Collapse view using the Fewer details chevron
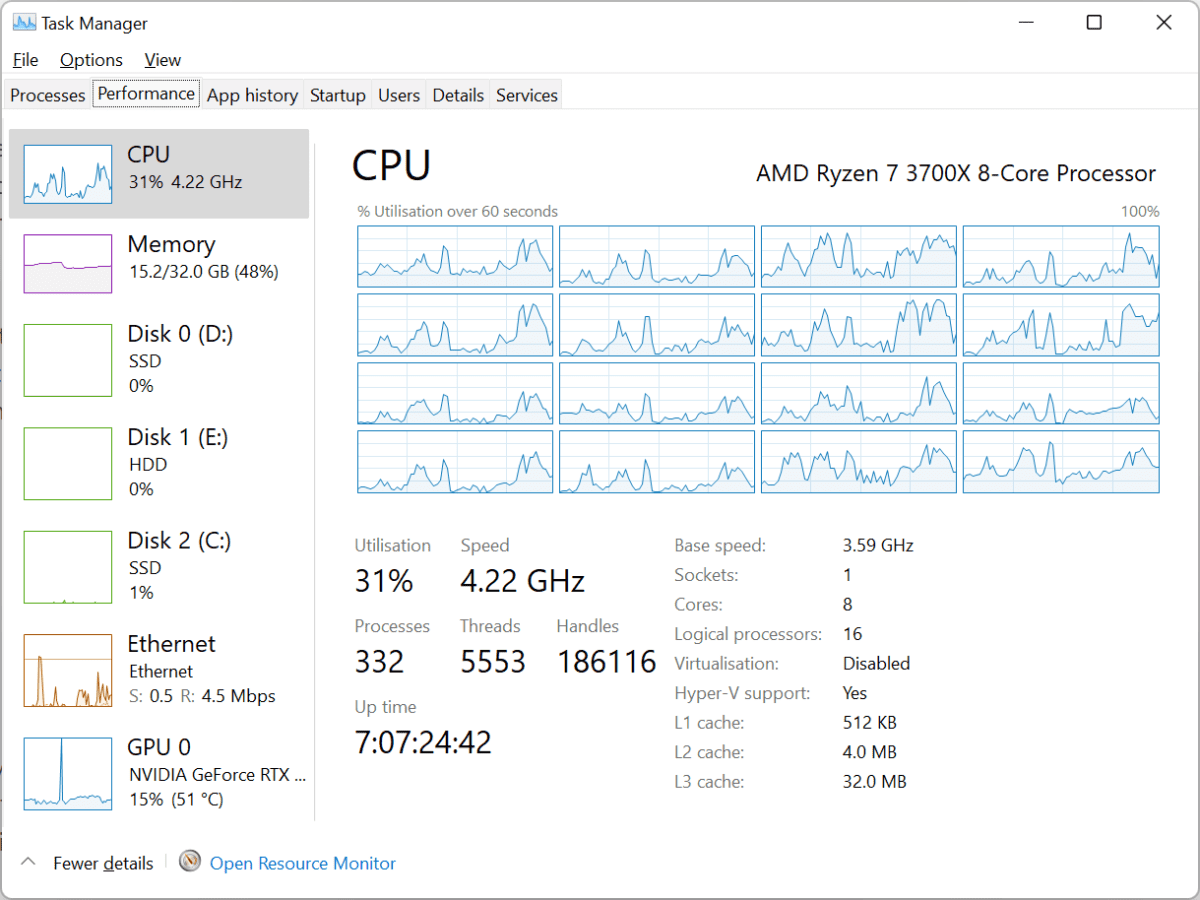Image resolution: width=1200 pixels, height=900 pixels. 28,861
